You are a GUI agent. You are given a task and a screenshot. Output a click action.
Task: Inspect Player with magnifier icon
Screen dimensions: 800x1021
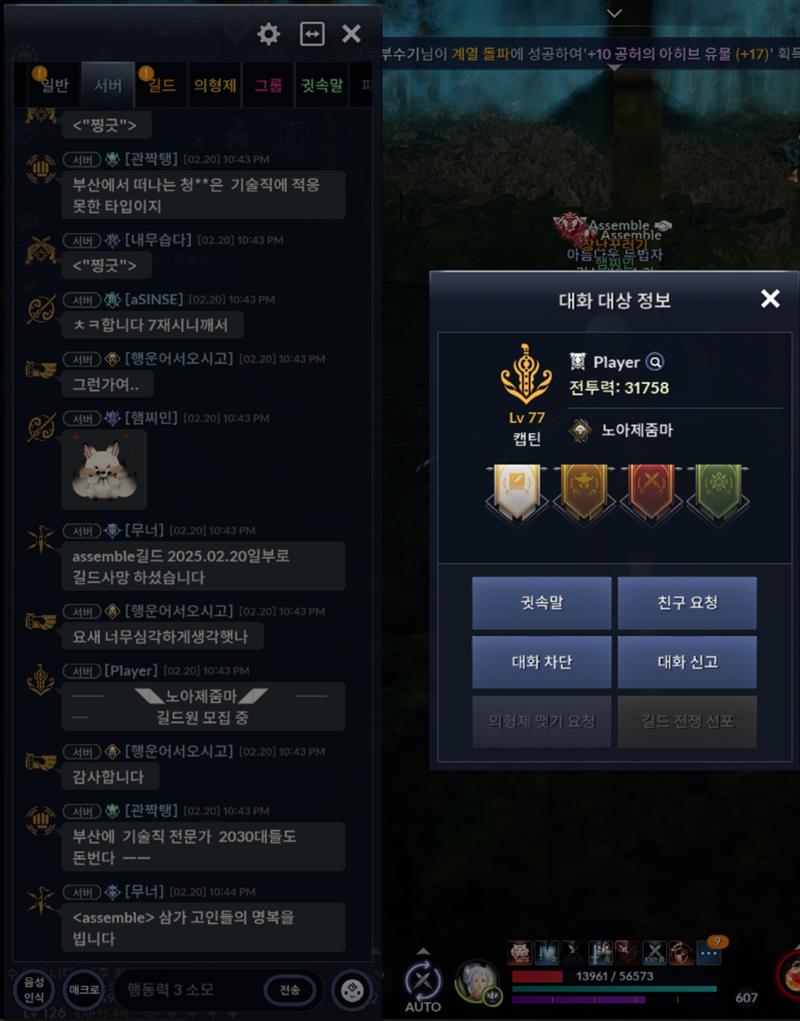coord(655,362)
